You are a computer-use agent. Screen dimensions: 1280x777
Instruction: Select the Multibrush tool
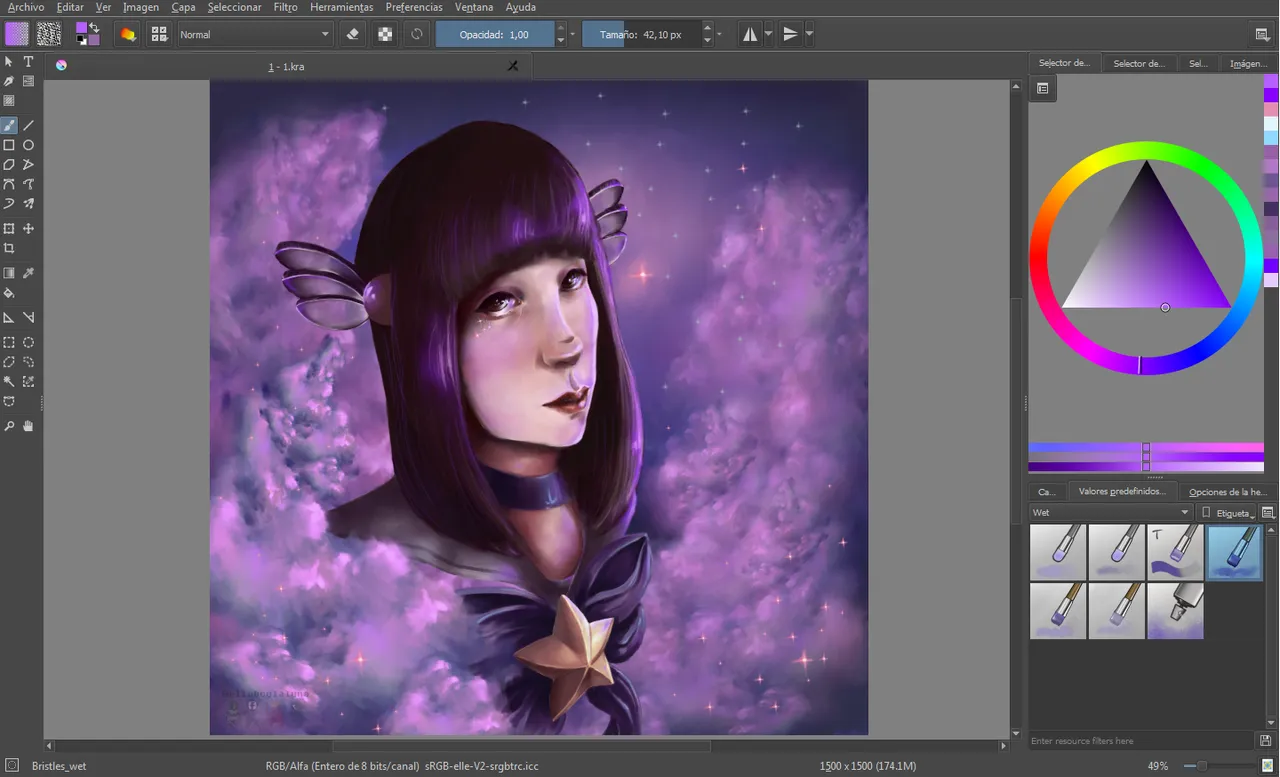(29, 203)
